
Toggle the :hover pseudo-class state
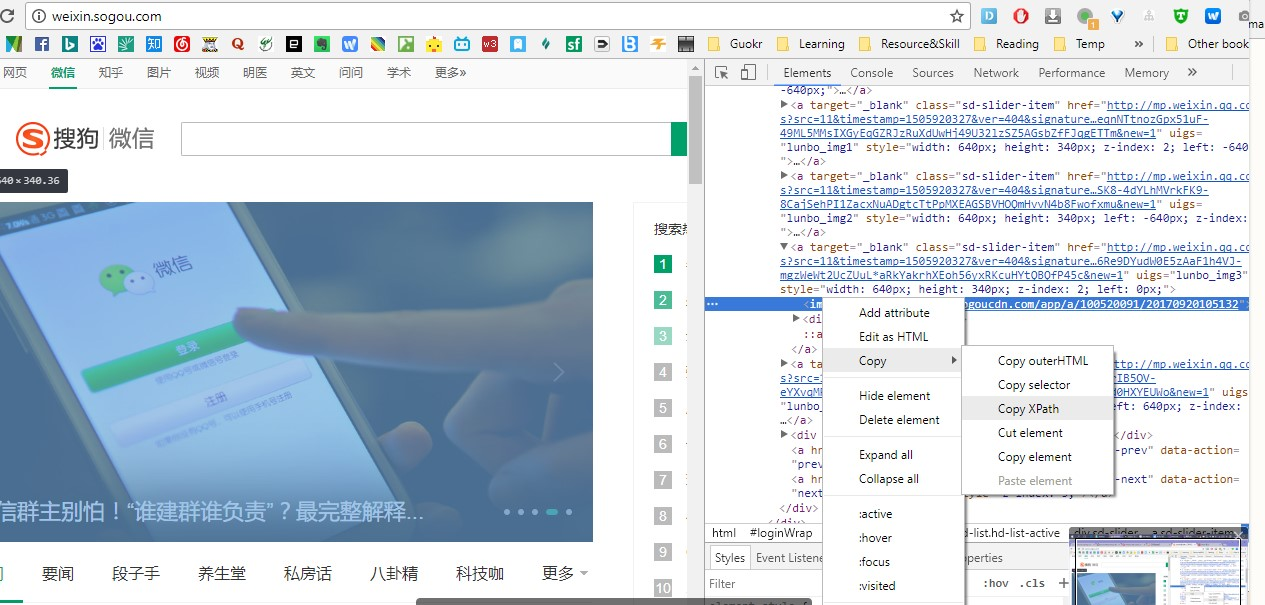coord(876,538)
